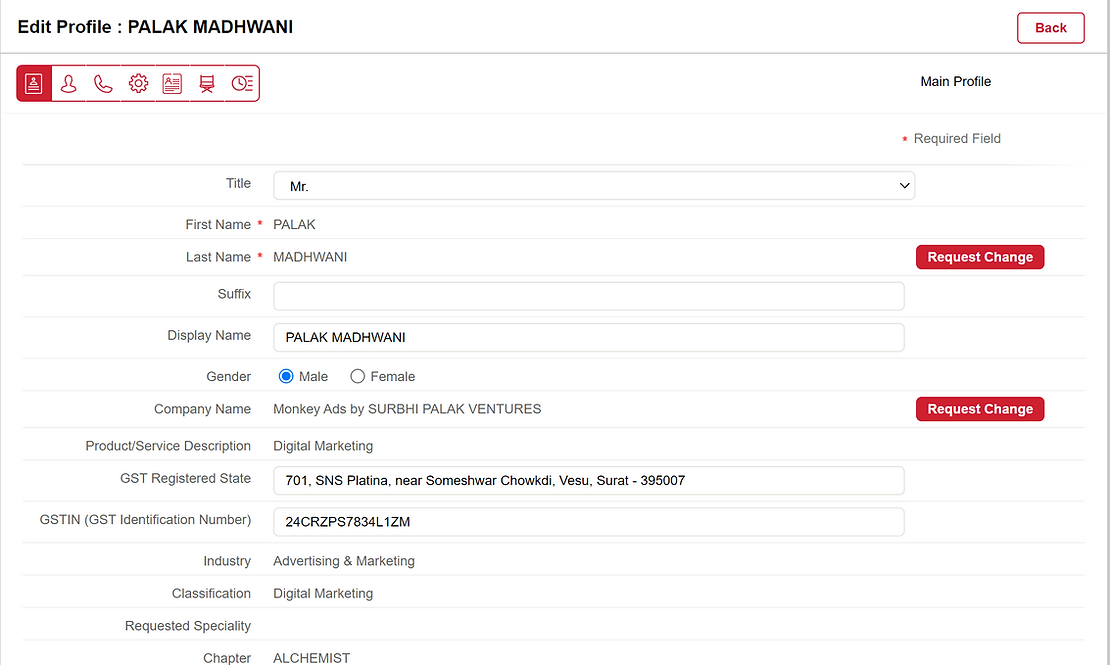The width and height of the screenshot is (1110, 665).
Task: Focus the GST Registered State field
Action: click(588, 480)
